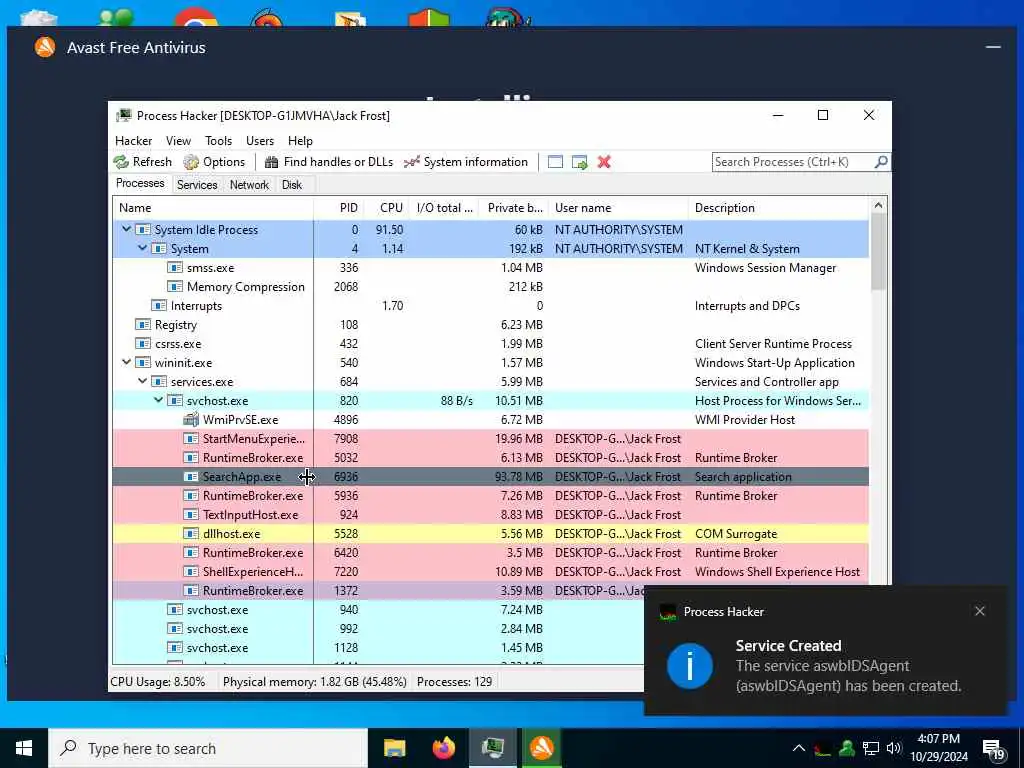Show hidden system tray icons

pyautogui.click(x=799, y=748)
